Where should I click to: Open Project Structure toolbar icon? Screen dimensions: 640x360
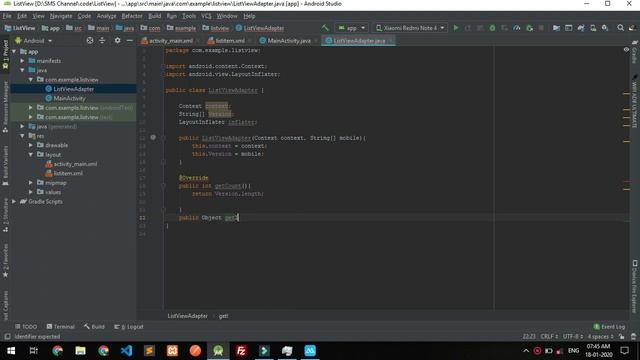click(x=556, y=28)
